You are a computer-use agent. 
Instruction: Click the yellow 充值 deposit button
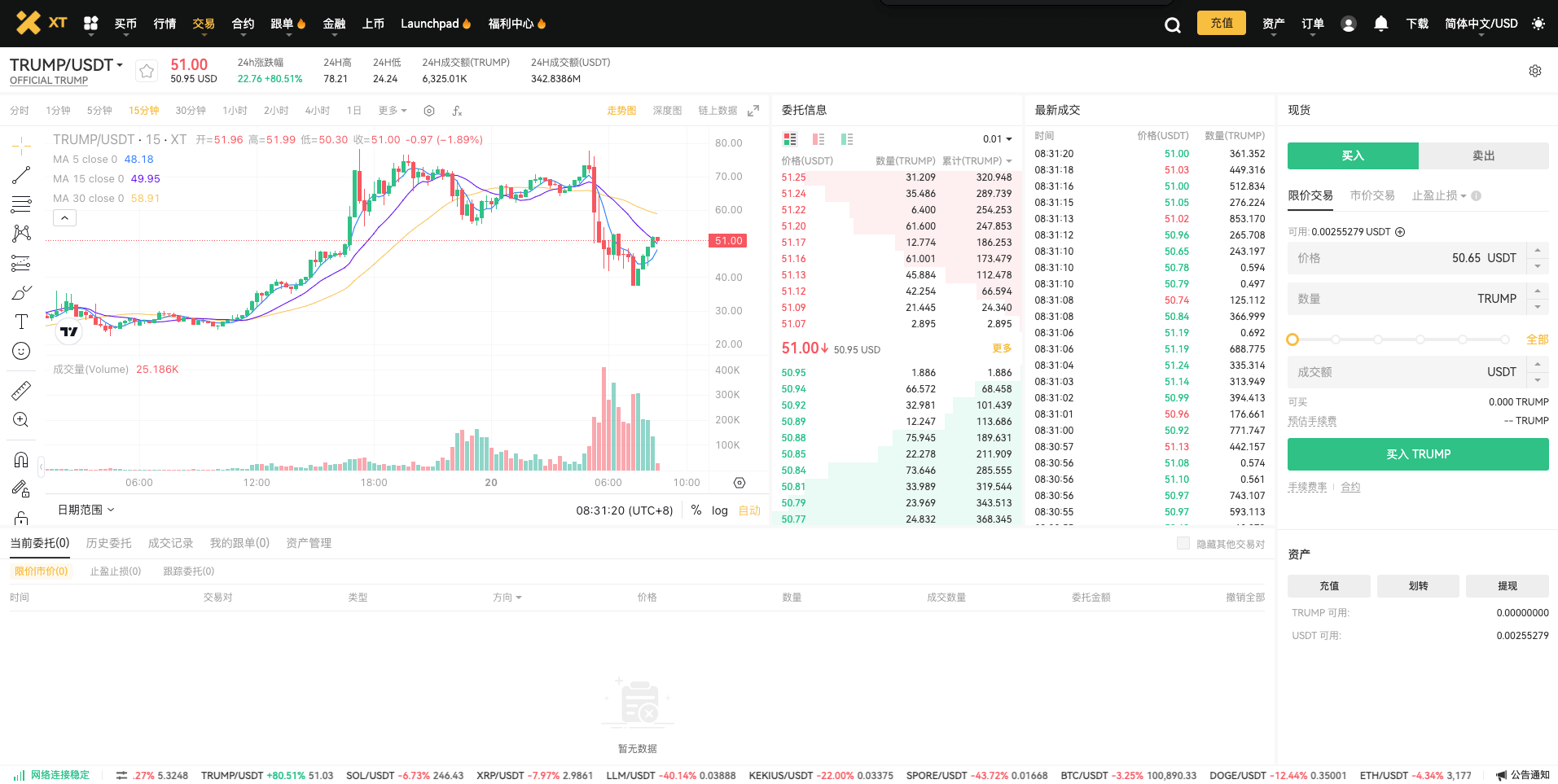[x=1221, y=23]
